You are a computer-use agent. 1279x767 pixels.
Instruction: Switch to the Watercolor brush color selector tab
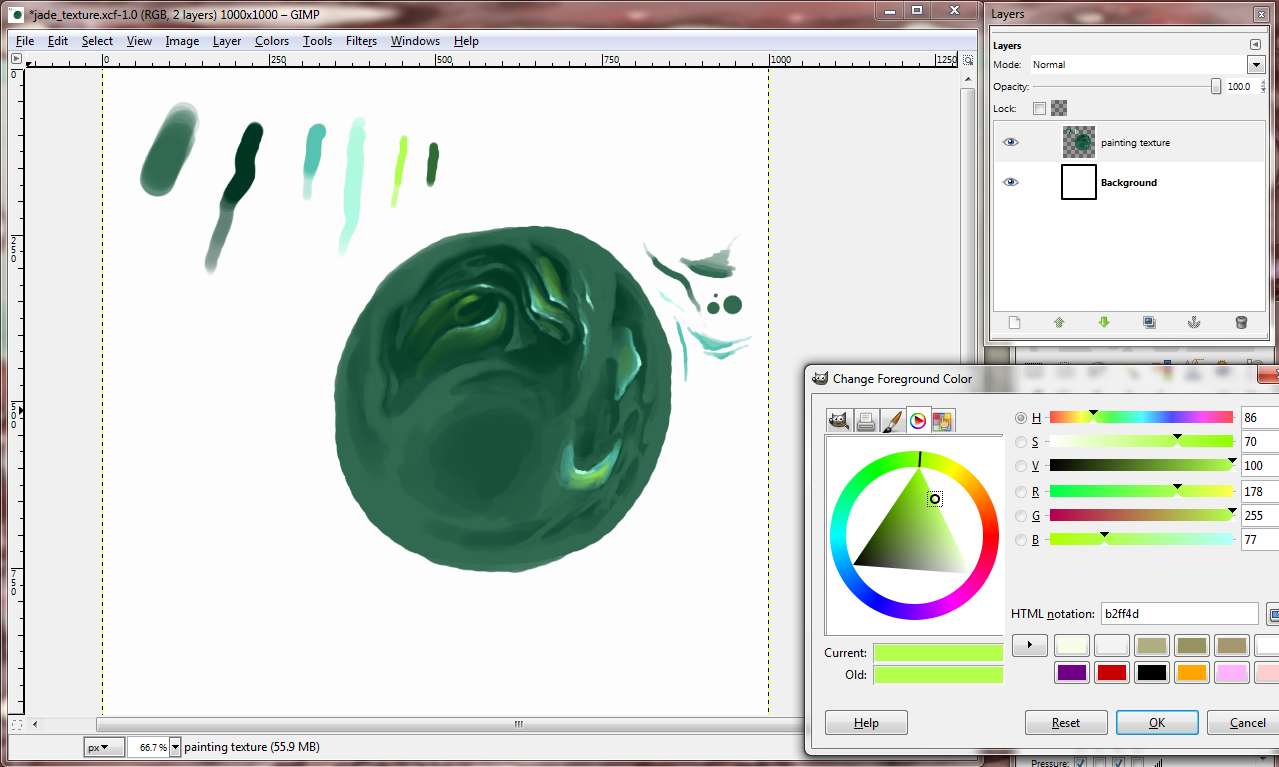tap(892, 421)
